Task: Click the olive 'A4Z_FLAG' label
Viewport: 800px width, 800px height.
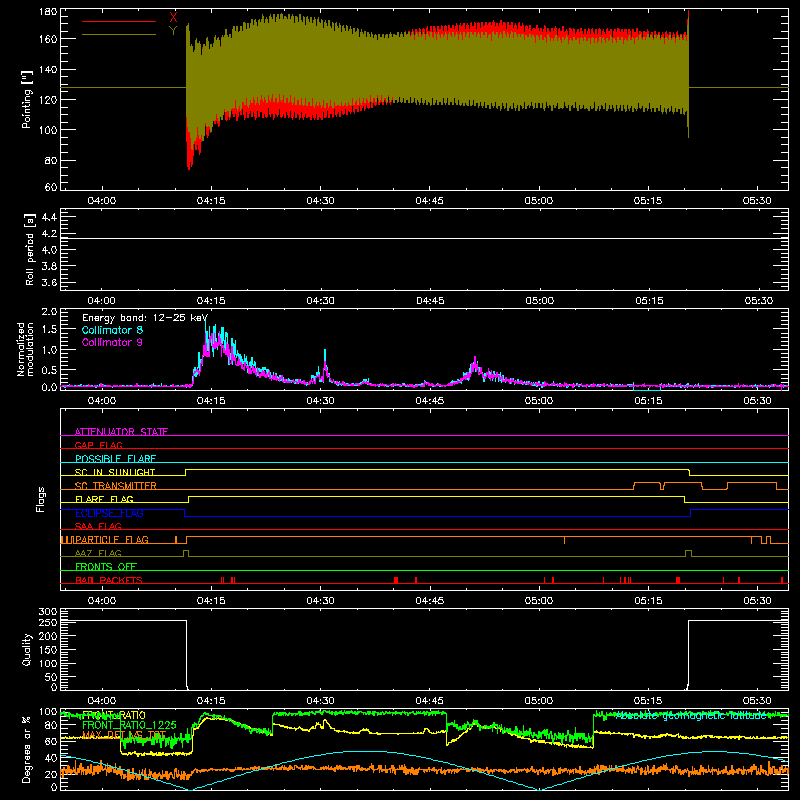Action: pos(98,553)
